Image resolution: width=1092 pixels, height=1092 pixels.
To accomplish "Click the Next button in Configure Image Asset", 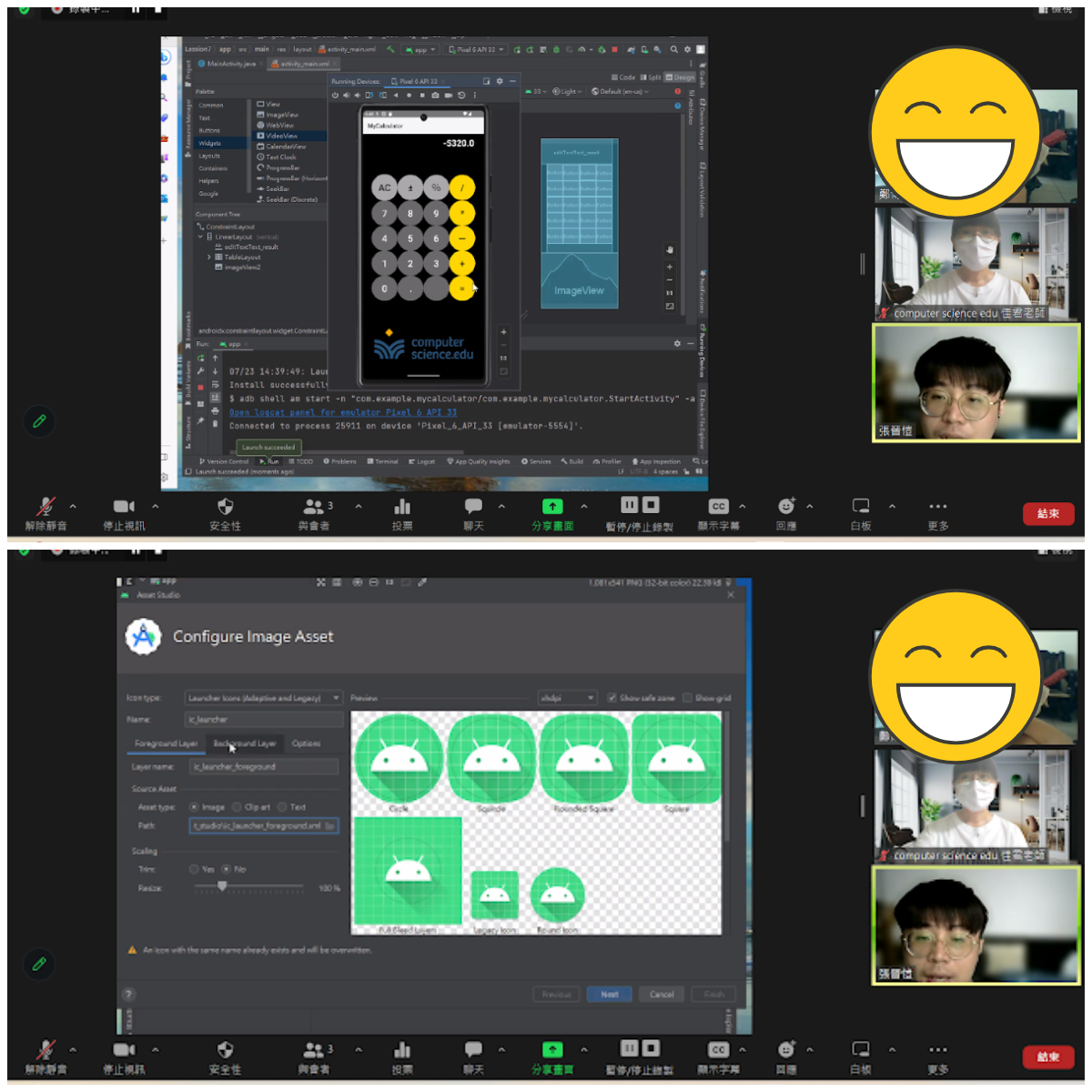I will click(610, 995).
